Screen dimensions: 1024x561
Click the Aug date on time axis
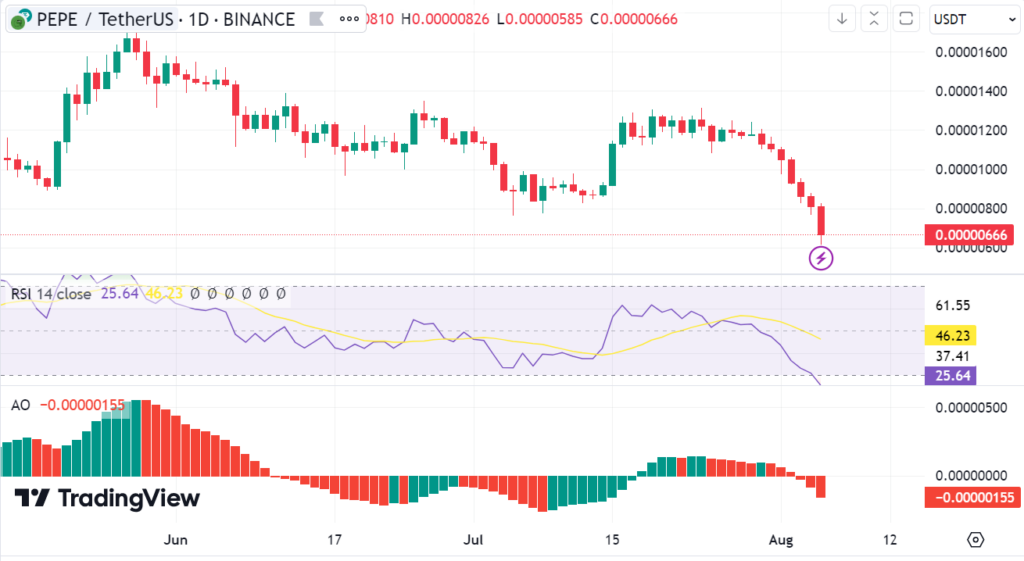tap(781, 540)
